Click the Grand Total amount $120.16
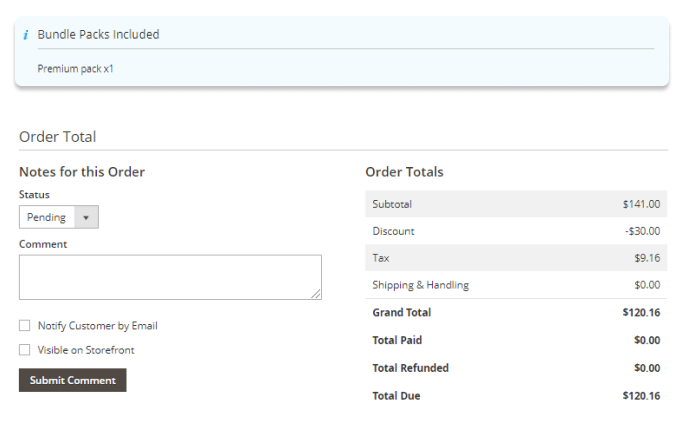685x425 pixels. [x=641, y=313]
